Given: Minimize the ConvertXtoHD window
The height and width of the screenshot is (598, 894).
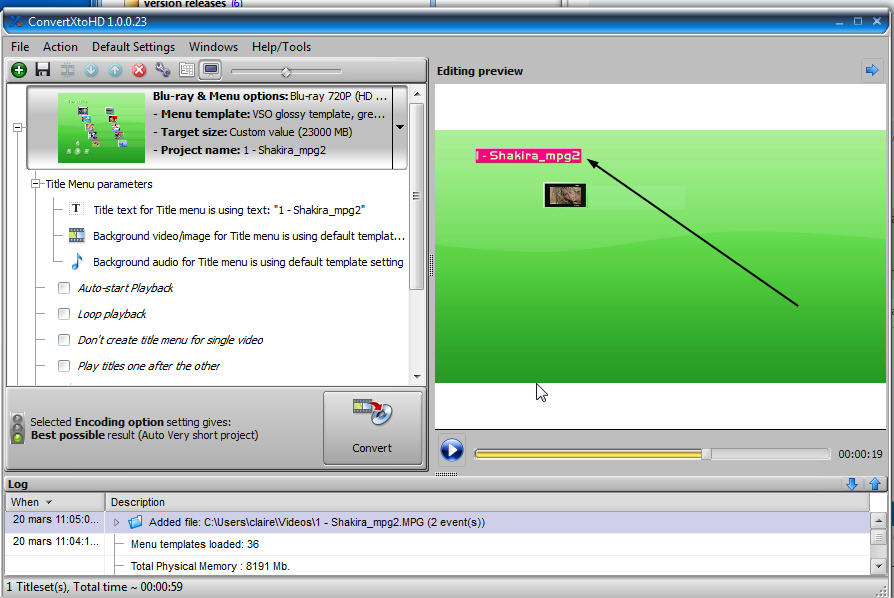Looking at the screenshot, I should tap(839, 22).
